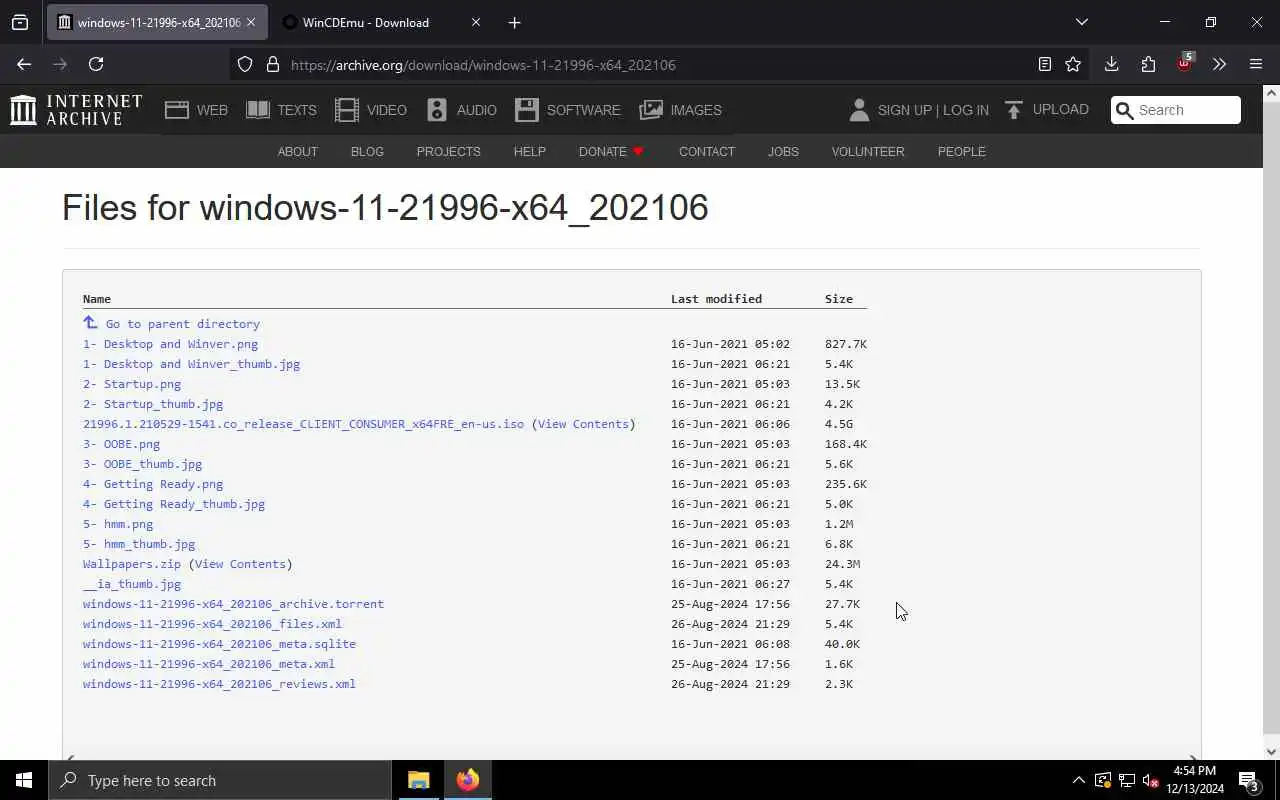1280x800 pixels.
Task: Open 3- OOBE.png file
Action: click(x=121, y=444)
